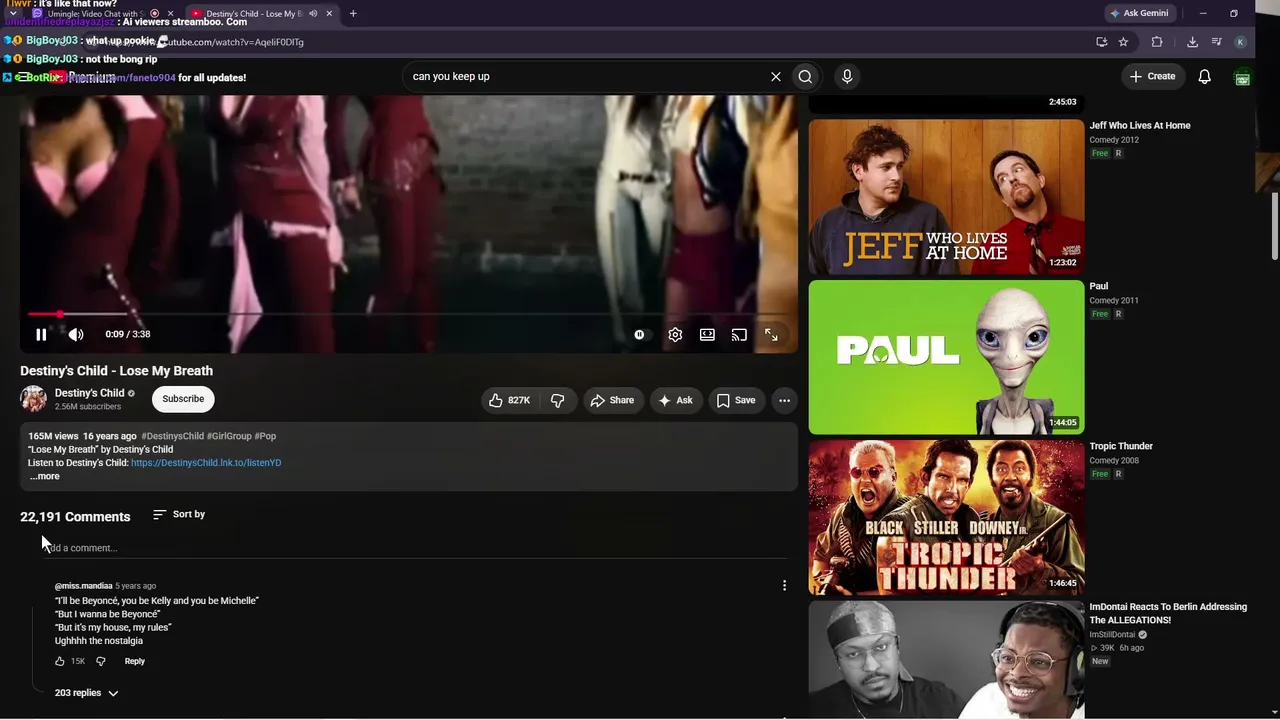Open the ImStillDontai channel name
The width and height of the screenshot is (1280, 720).
(x=1112, y=635)
